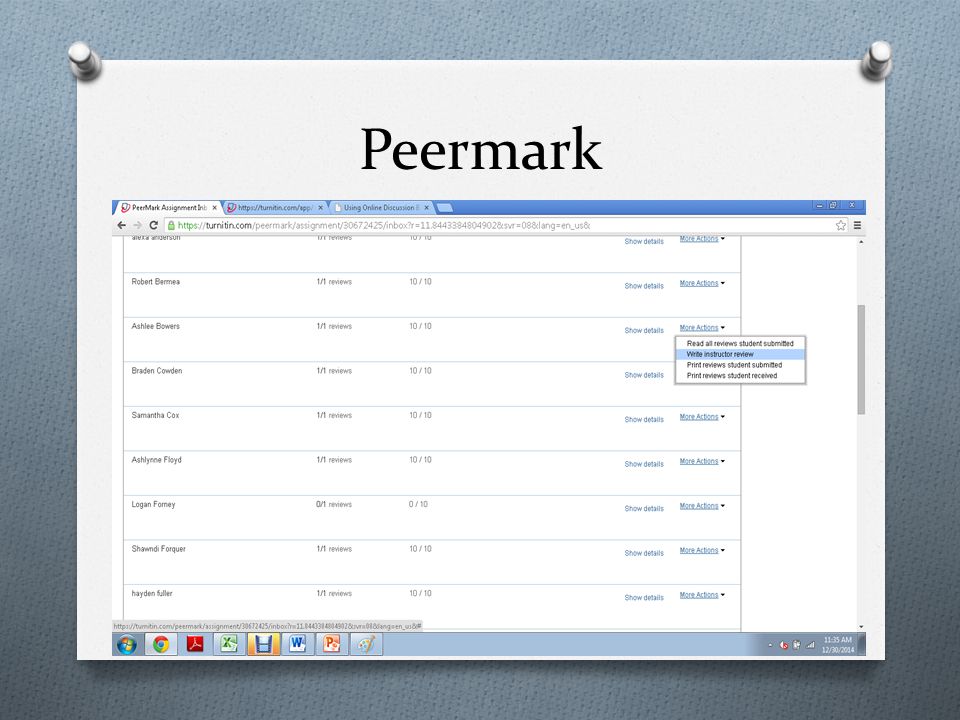The height and width of the screenshot is (720, 960).
Task: Select student name Braden Cowden
Action: click(x=157, y=371)
